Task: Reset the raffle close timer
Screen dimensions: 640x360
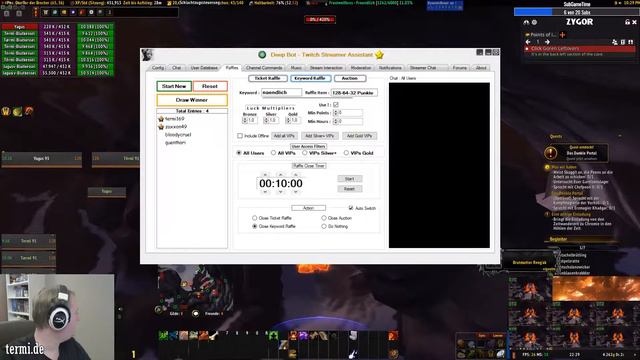Action: [349, 189]
